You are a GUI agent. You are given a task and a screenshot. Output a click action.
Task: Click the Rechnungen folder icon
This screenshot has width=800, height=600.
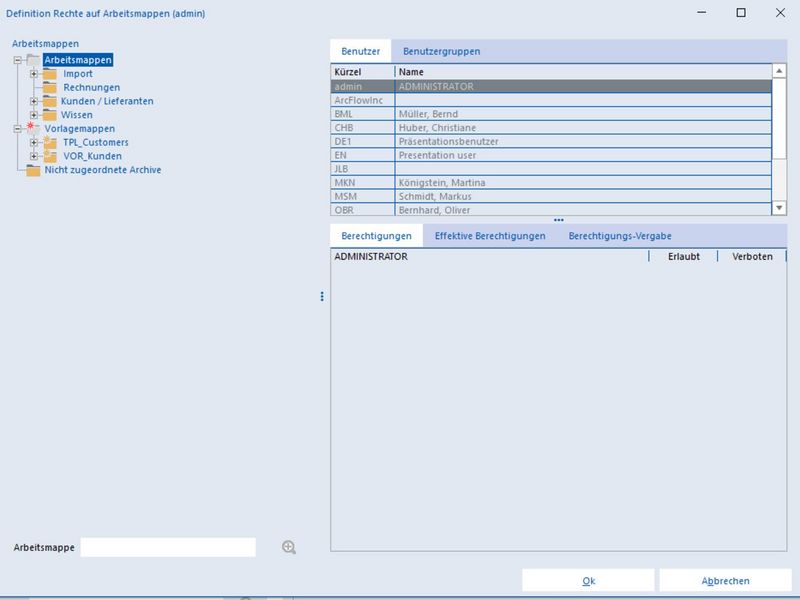click(49, 88)
